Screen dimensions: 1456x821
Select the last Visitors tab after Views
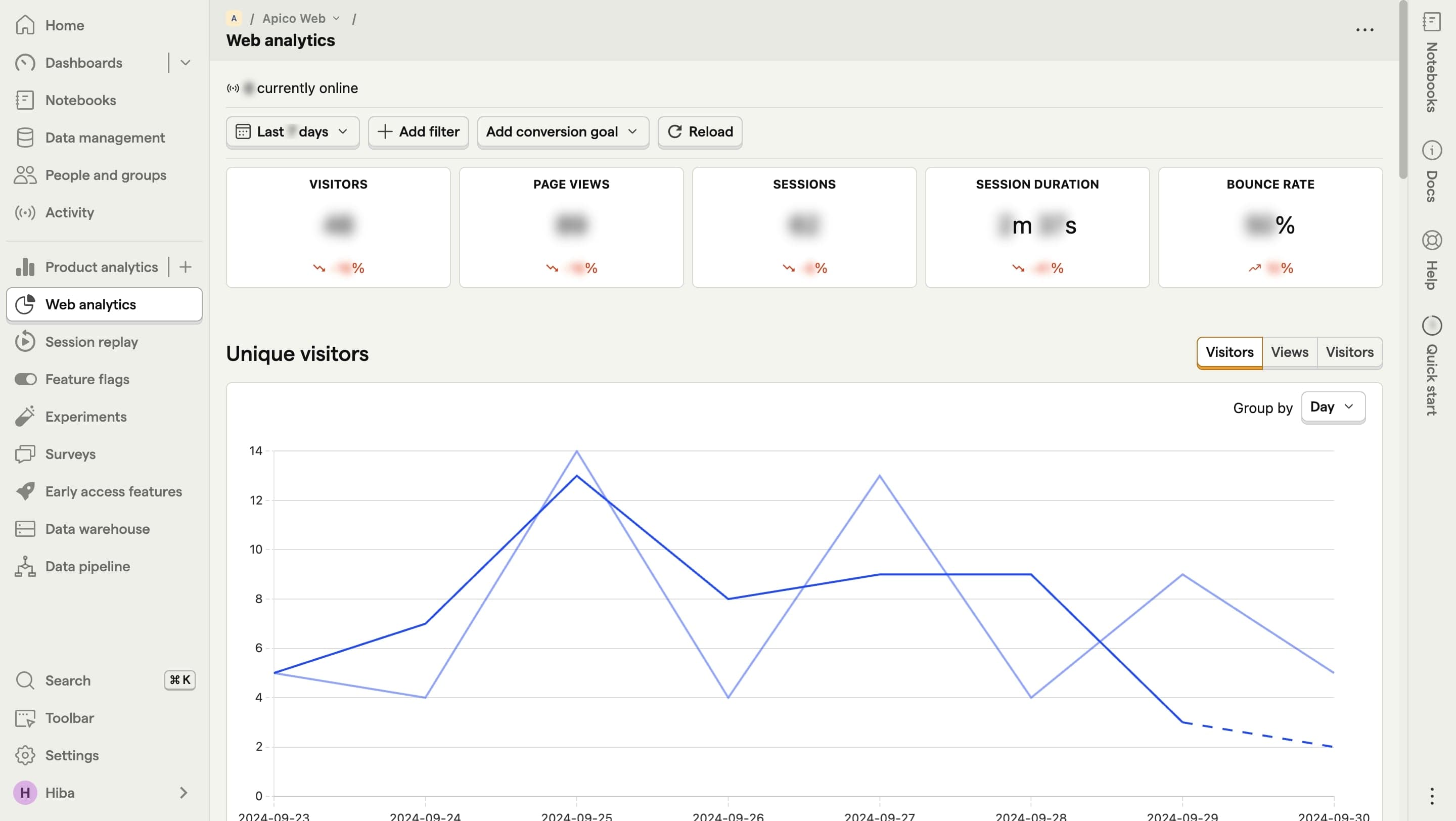point(1350,352)
